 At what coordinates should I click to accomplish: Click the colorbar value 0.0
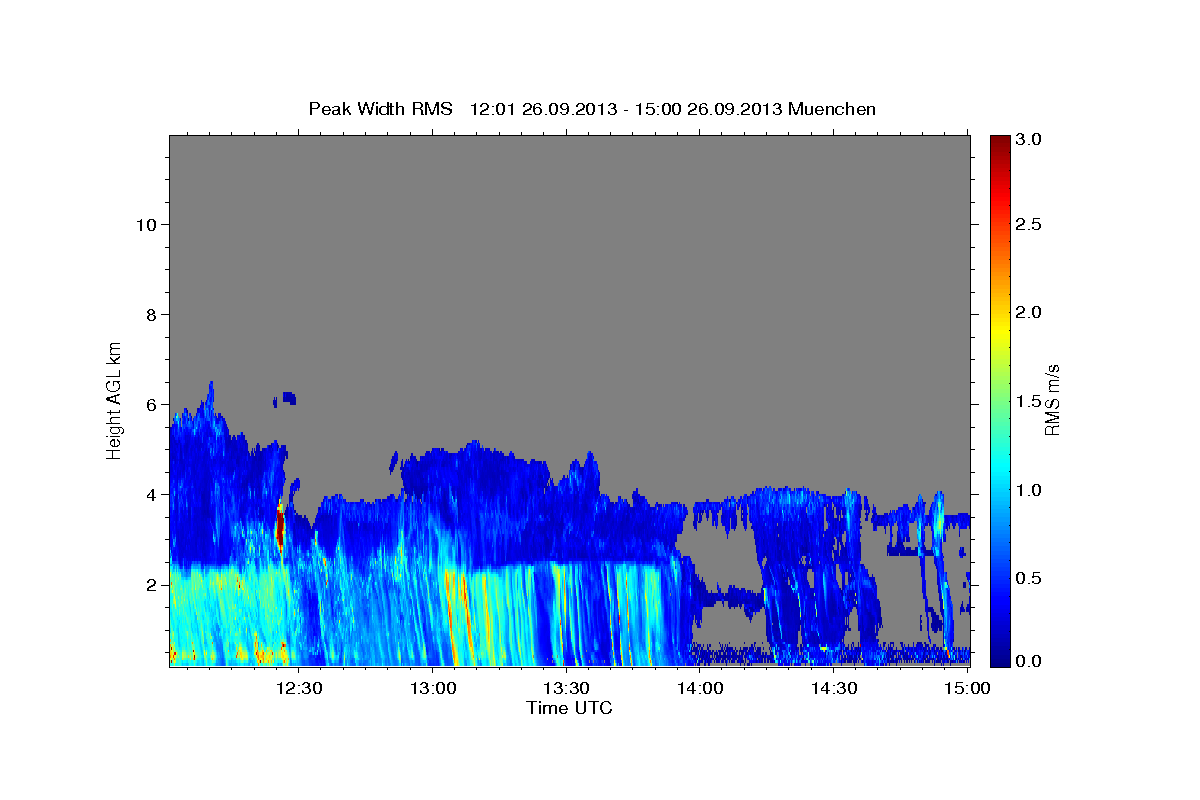[1030, 661]
